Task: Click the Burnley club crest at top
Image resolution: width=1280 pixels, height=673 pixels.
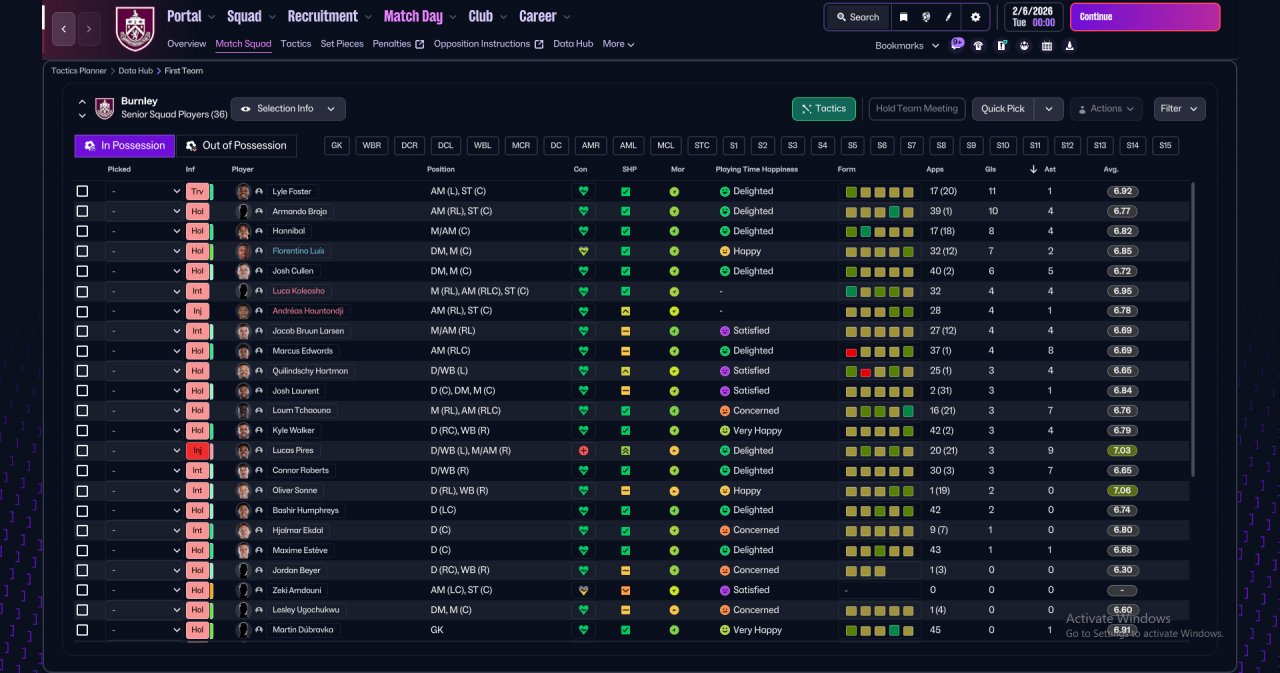Action: (135, 28)
